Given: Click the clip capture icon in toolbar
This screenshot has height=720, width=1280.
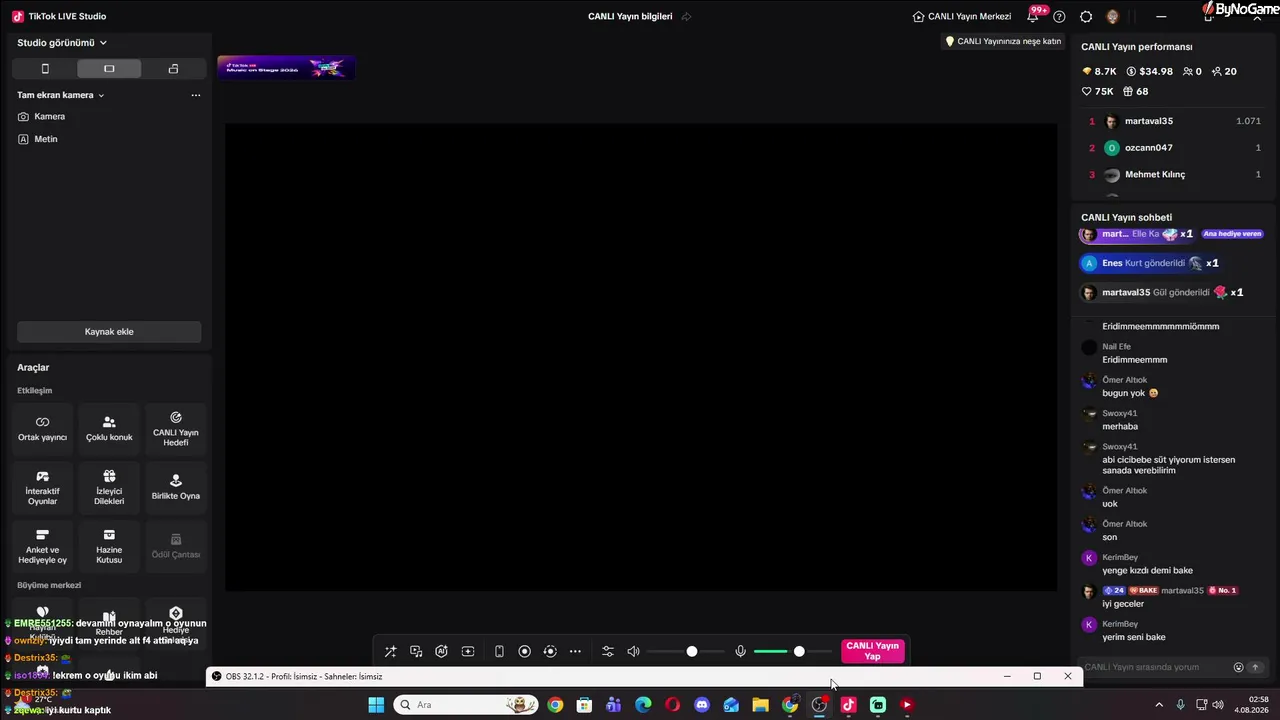Looking at the screenshot, I should click(467, 652).
